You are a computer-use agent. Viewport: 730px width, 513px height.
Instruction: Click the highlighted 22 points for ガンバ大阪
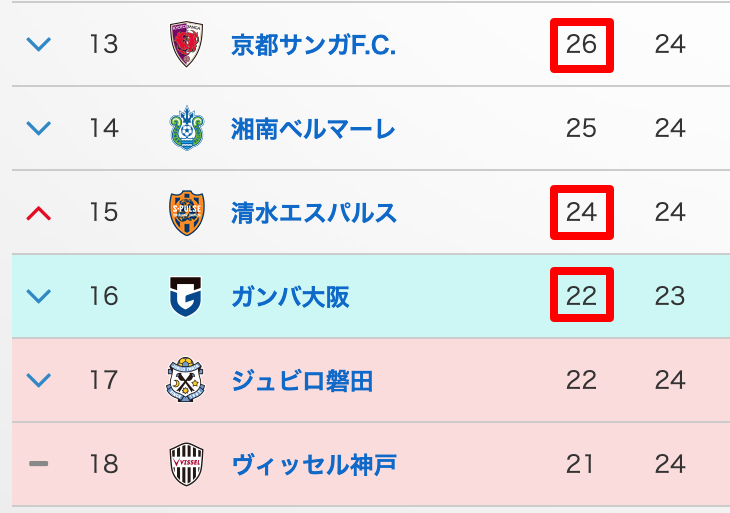pos(581,296)
